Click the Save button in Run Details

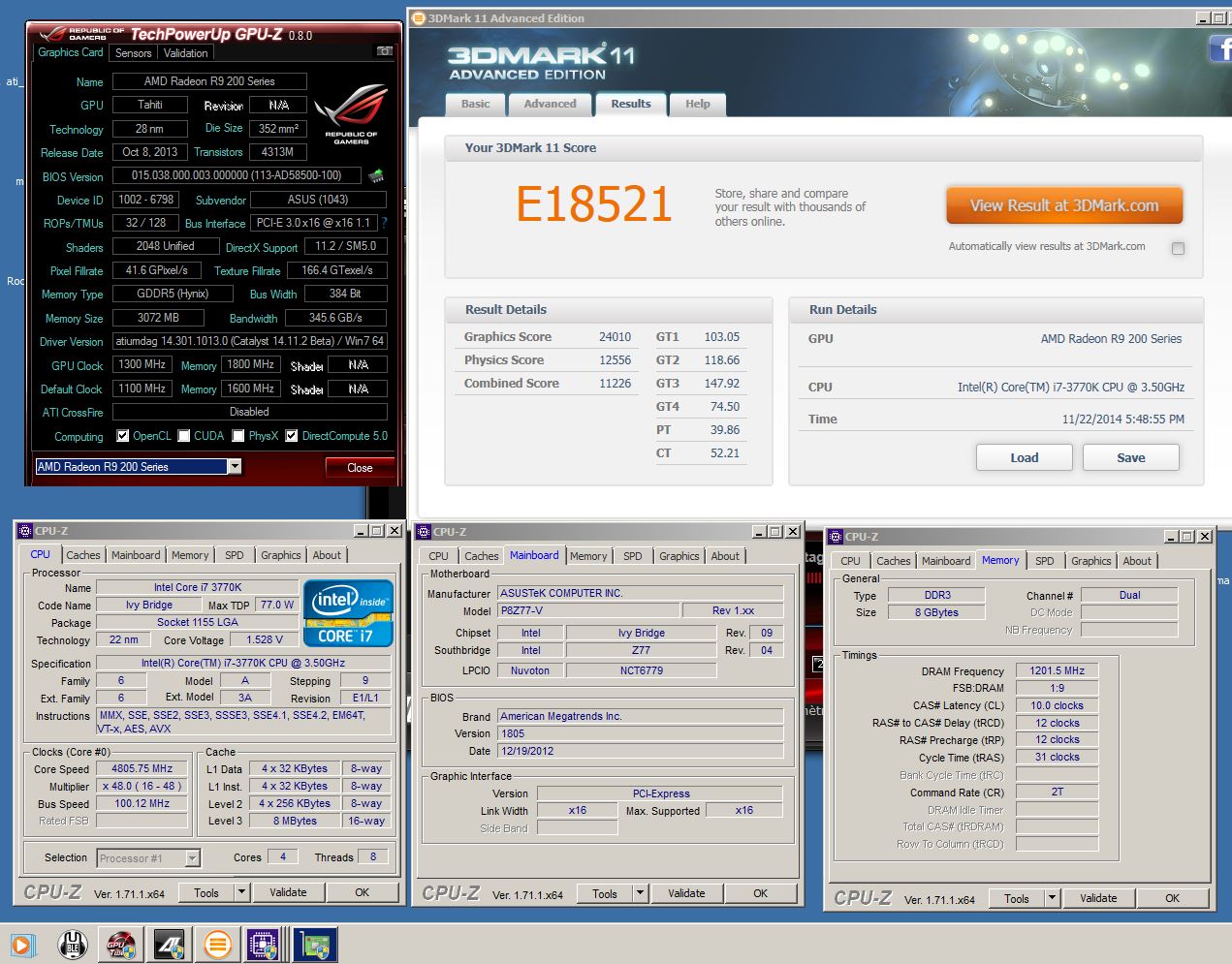coord(1130,457)
